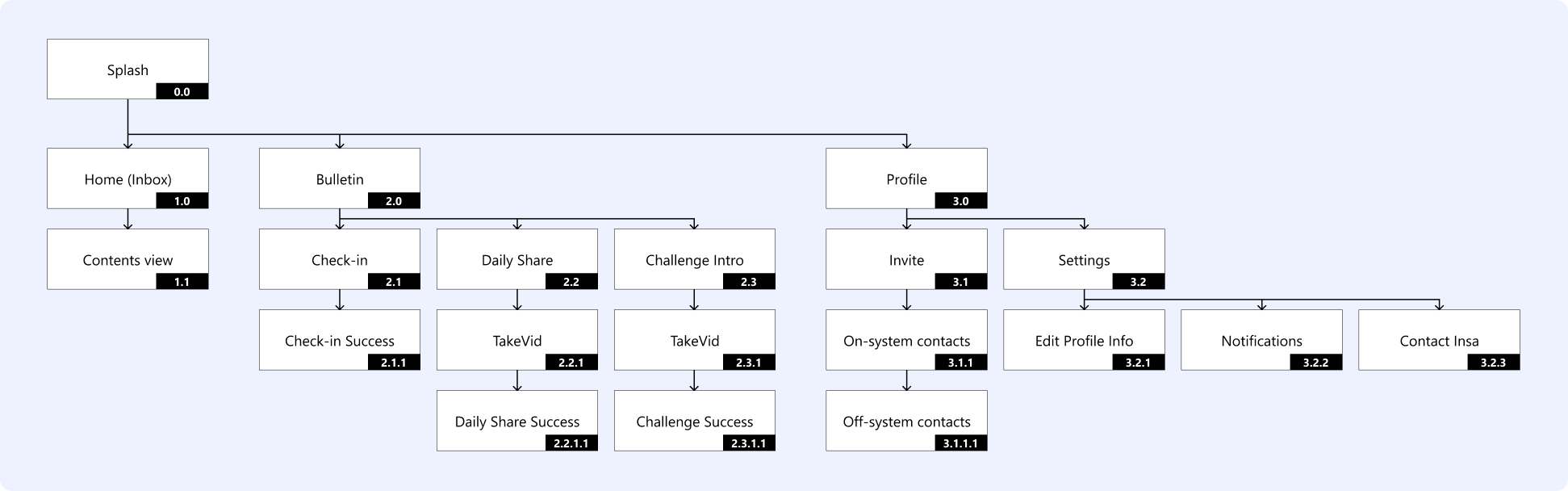
Task: Click the Daily Share node
Action: coord(517,259)
